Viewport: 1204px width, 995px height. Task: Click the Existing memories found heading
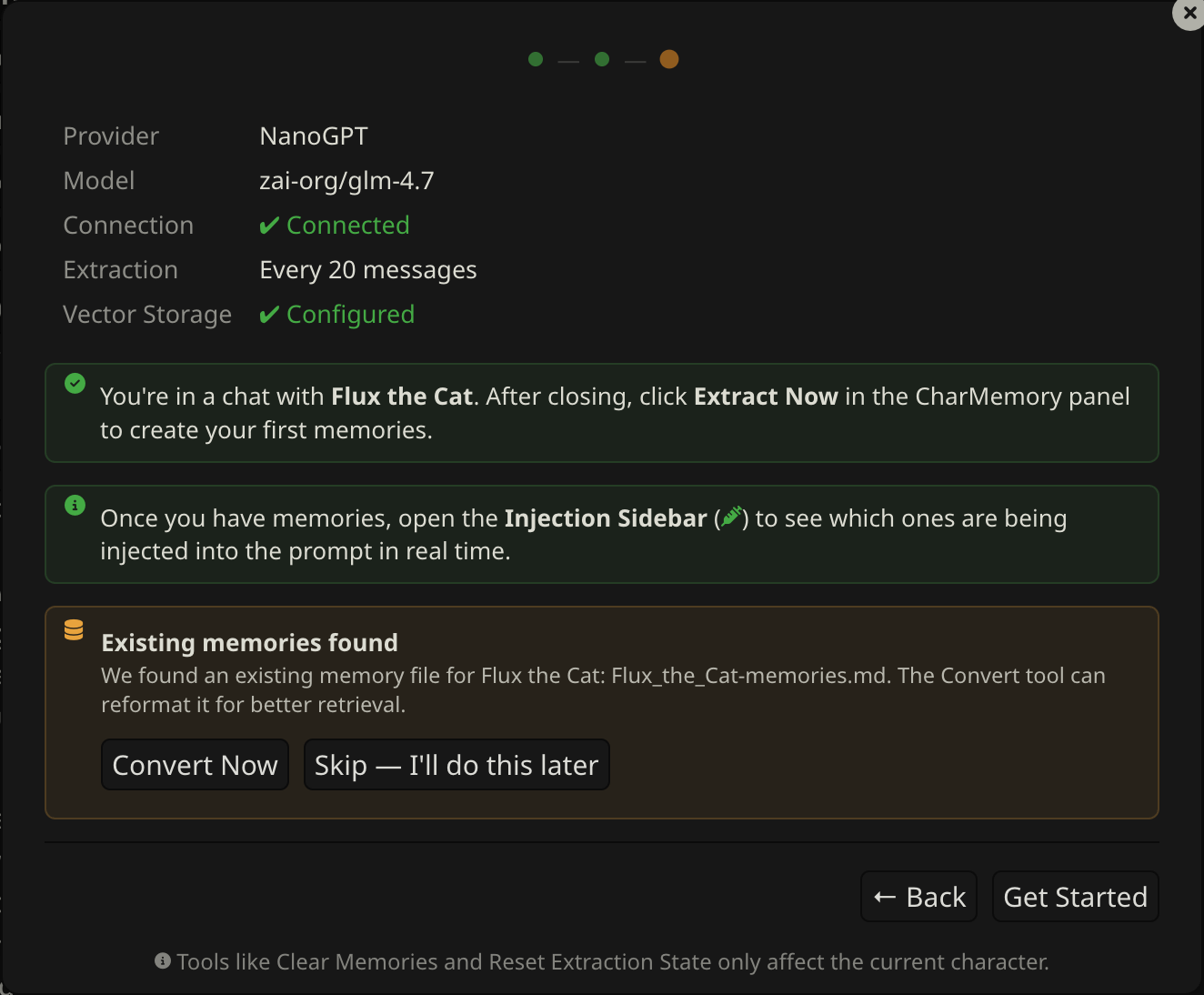pyautogui.click(x=249, y=643)
